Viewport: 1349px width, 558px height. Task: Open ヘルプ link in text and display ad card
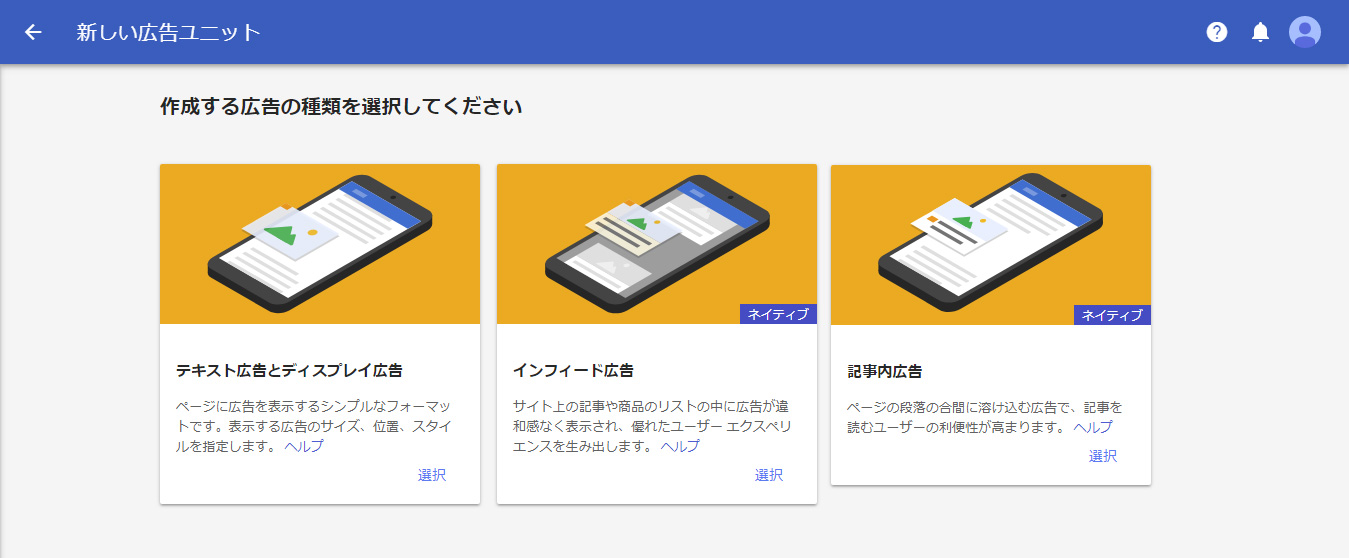click(x=304, y=446)
